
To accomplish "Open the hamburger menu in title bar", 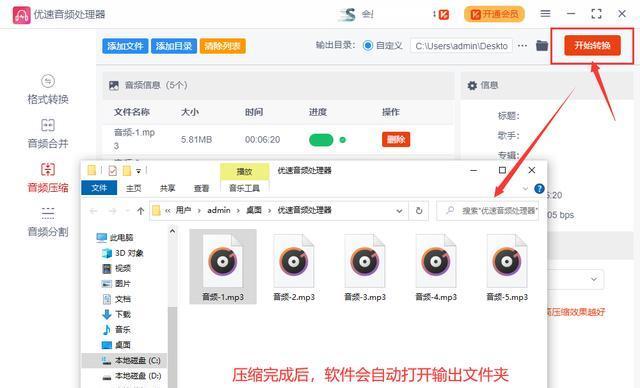I will pyautogui.click(x=545, y=13).
